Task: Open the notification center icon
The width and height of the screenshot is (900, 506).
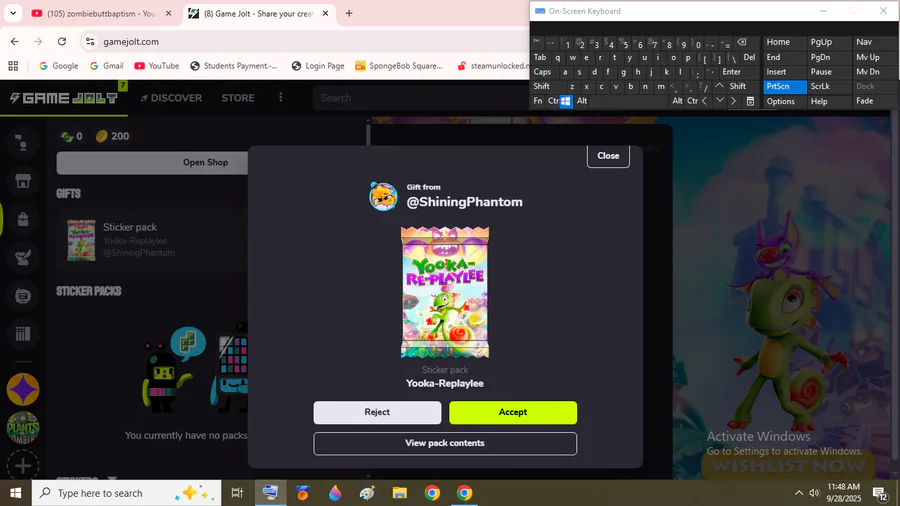Action: pyautogui.click(x=880, y=493)
